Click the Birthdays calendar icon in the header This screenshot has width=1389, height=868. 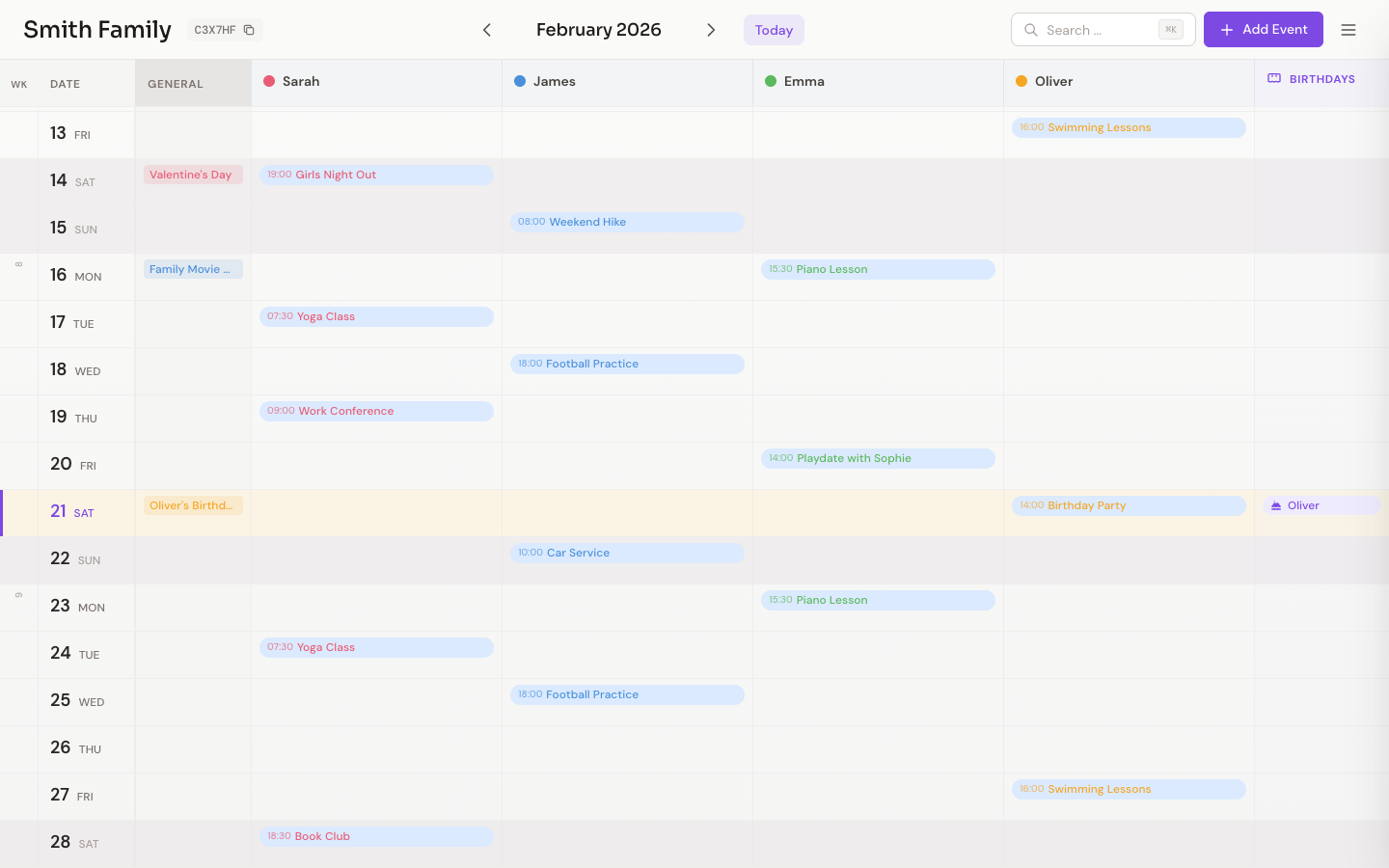1274,79
